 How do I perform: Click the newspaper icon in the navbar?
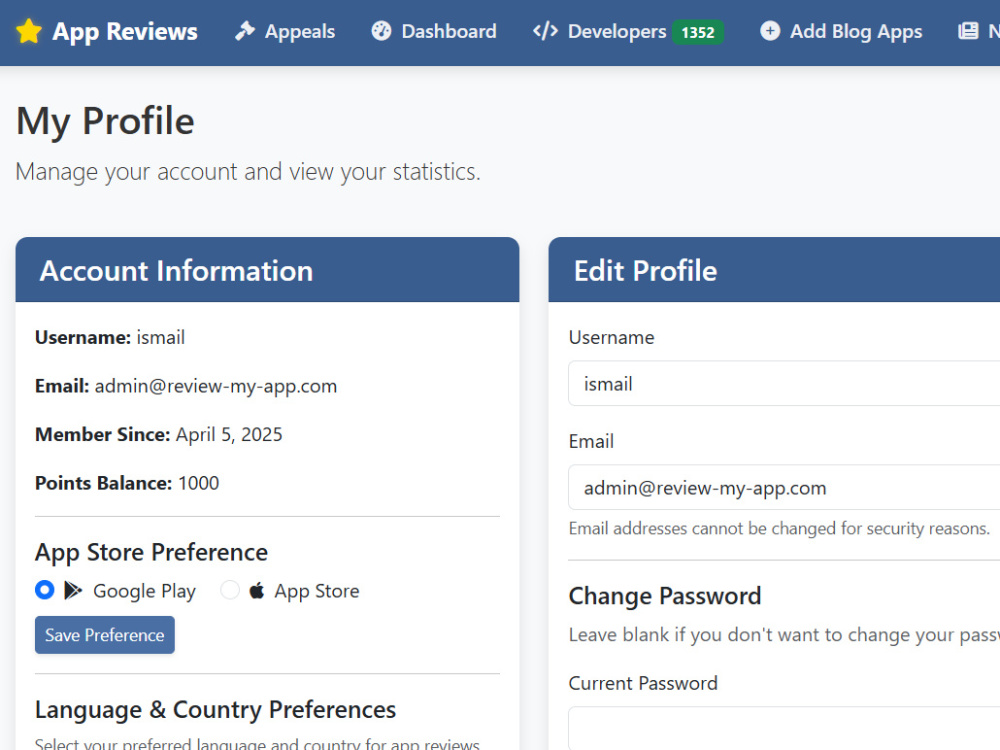point(968,31)
